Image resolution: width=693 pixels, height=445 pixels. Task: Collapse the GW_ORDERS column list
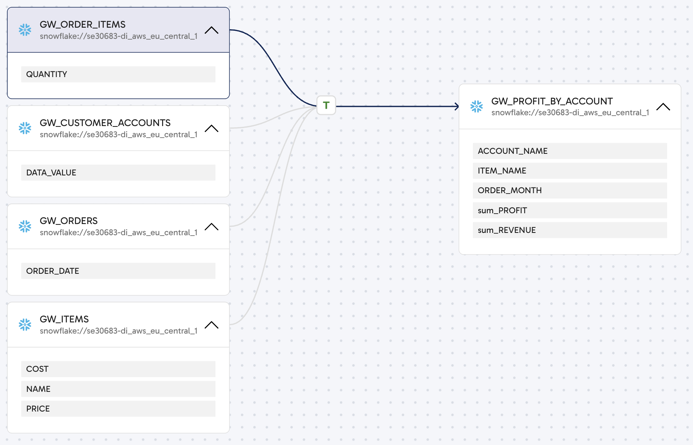211,226
